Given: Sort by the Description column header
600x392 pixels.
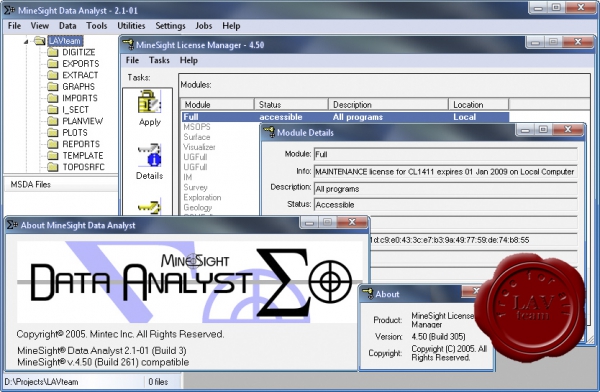Looking at the screenshot, I should [388, 105].
